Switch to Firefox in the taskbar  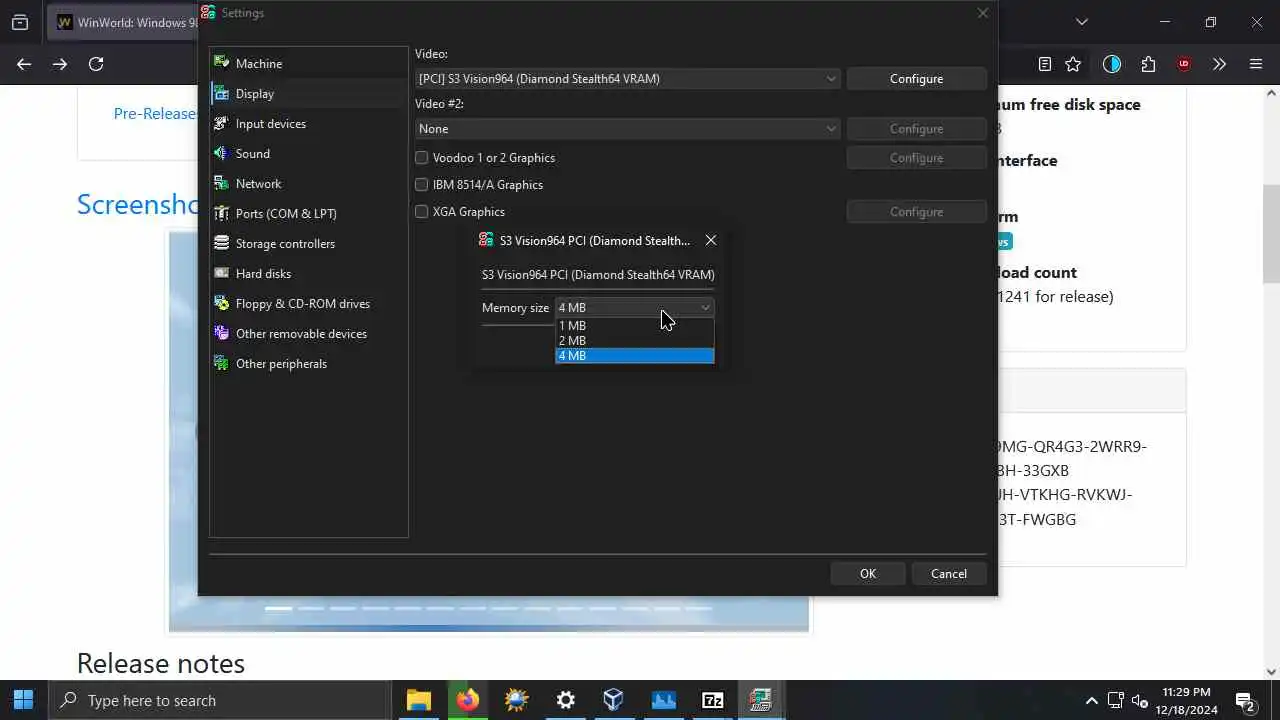(x=467, y=700)
